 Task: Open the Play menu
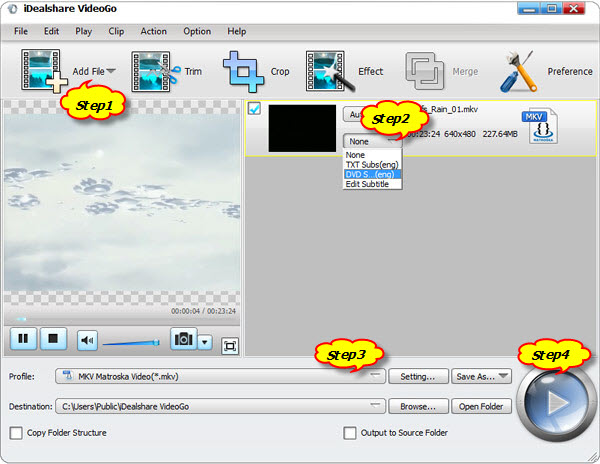pyautogui.click(x=83, y=31)
